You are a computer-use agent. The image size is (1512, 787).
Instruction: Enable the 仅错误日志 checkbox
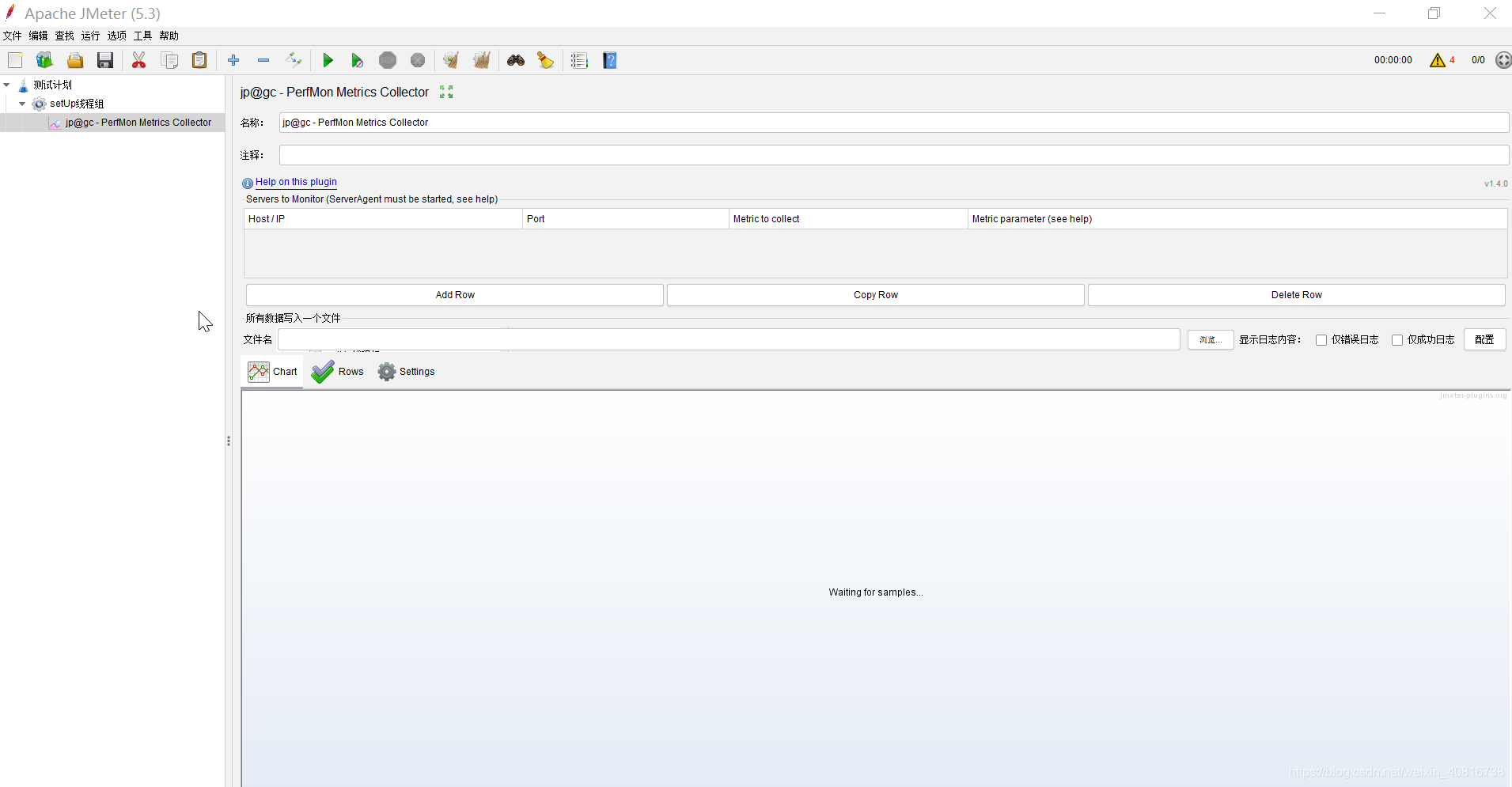click(x=1321, y=340)
